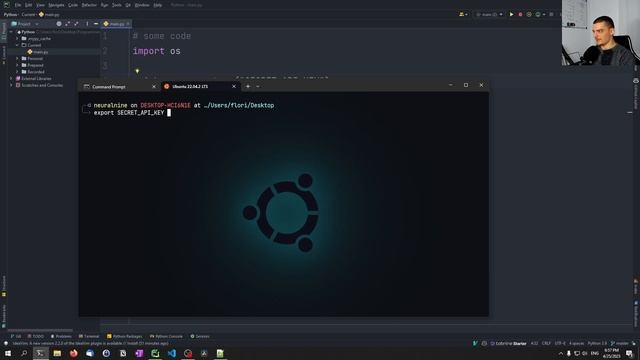Click the intention lightbulb in the editor

tap(137, 71)
